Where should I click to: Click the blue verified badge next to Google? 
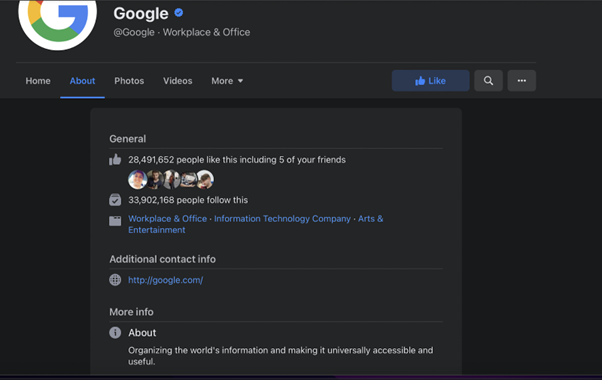179,13
